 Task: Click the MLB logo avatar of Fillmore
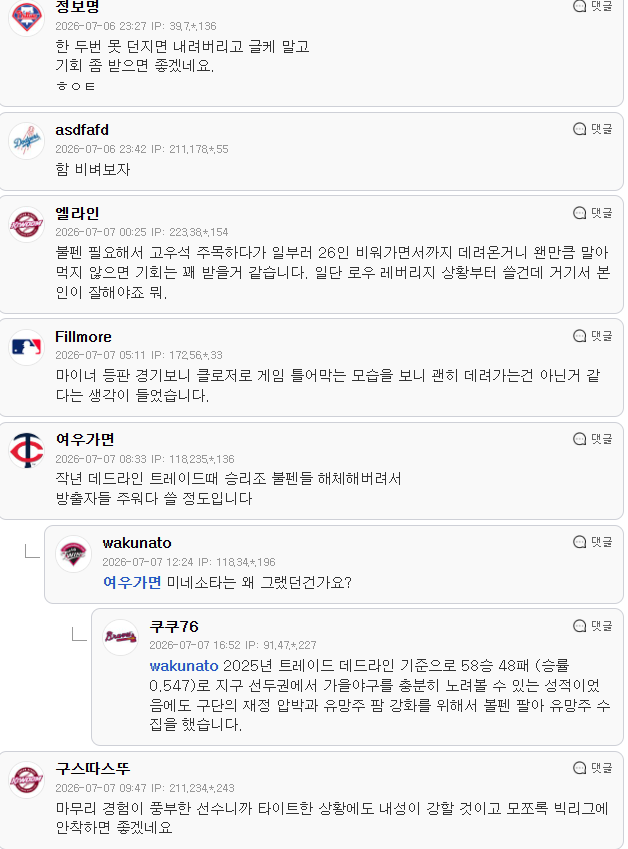pos(27,347)
